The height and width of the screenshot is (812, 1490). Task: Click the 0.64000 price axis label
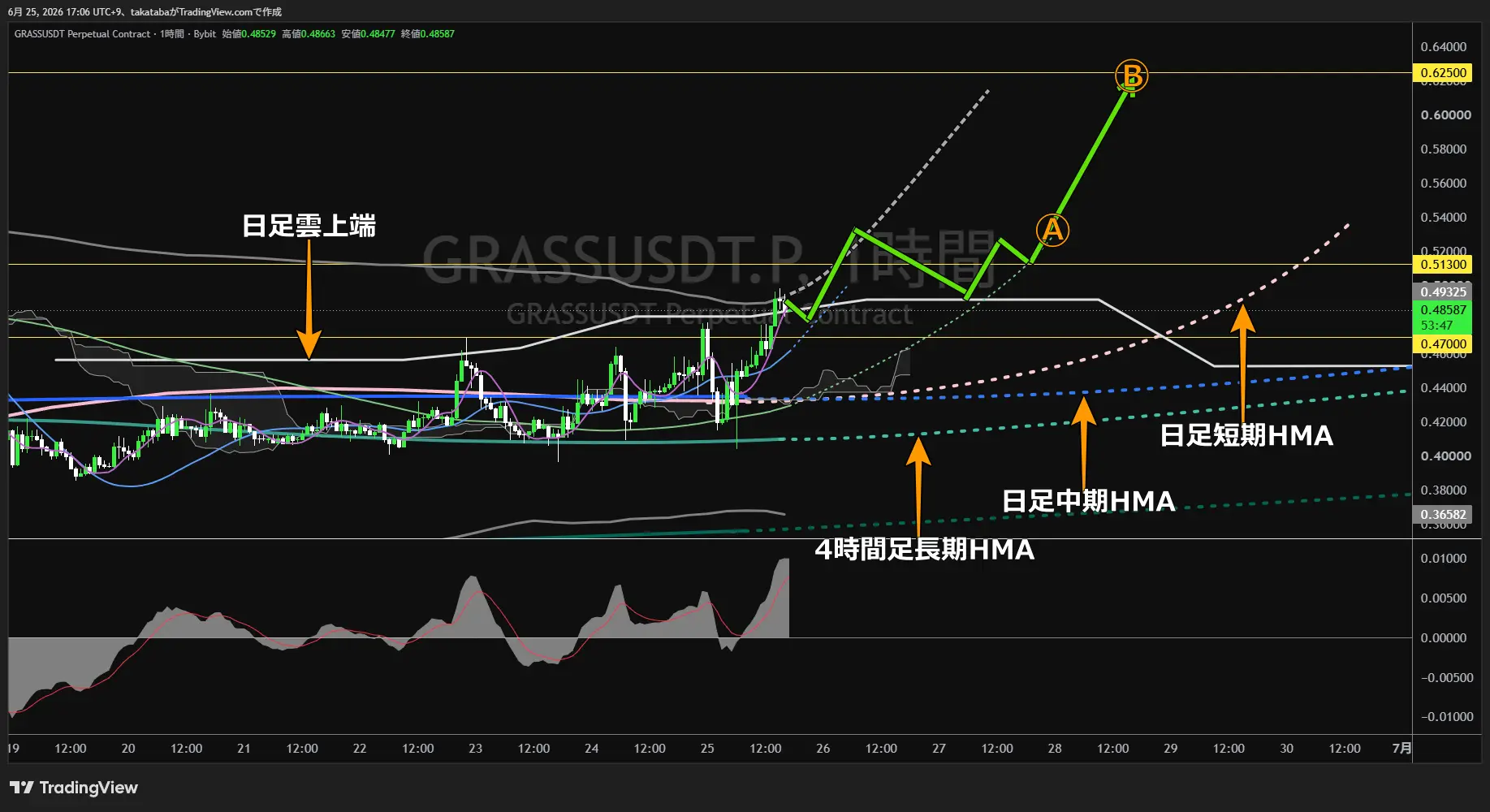point(1443,47)
